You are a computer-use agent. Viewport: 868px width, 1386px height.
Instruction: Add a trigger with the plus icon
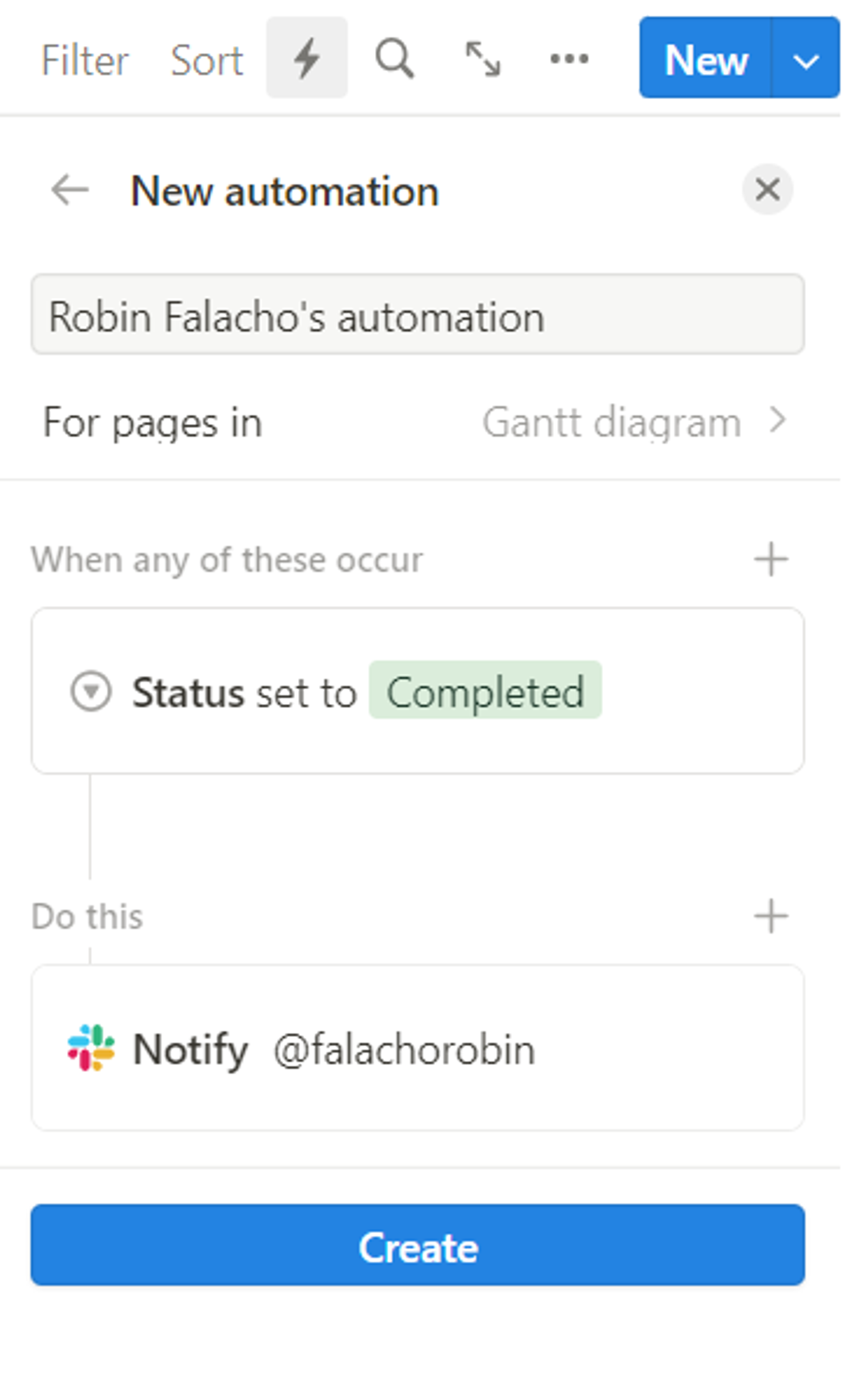(771, 559)
